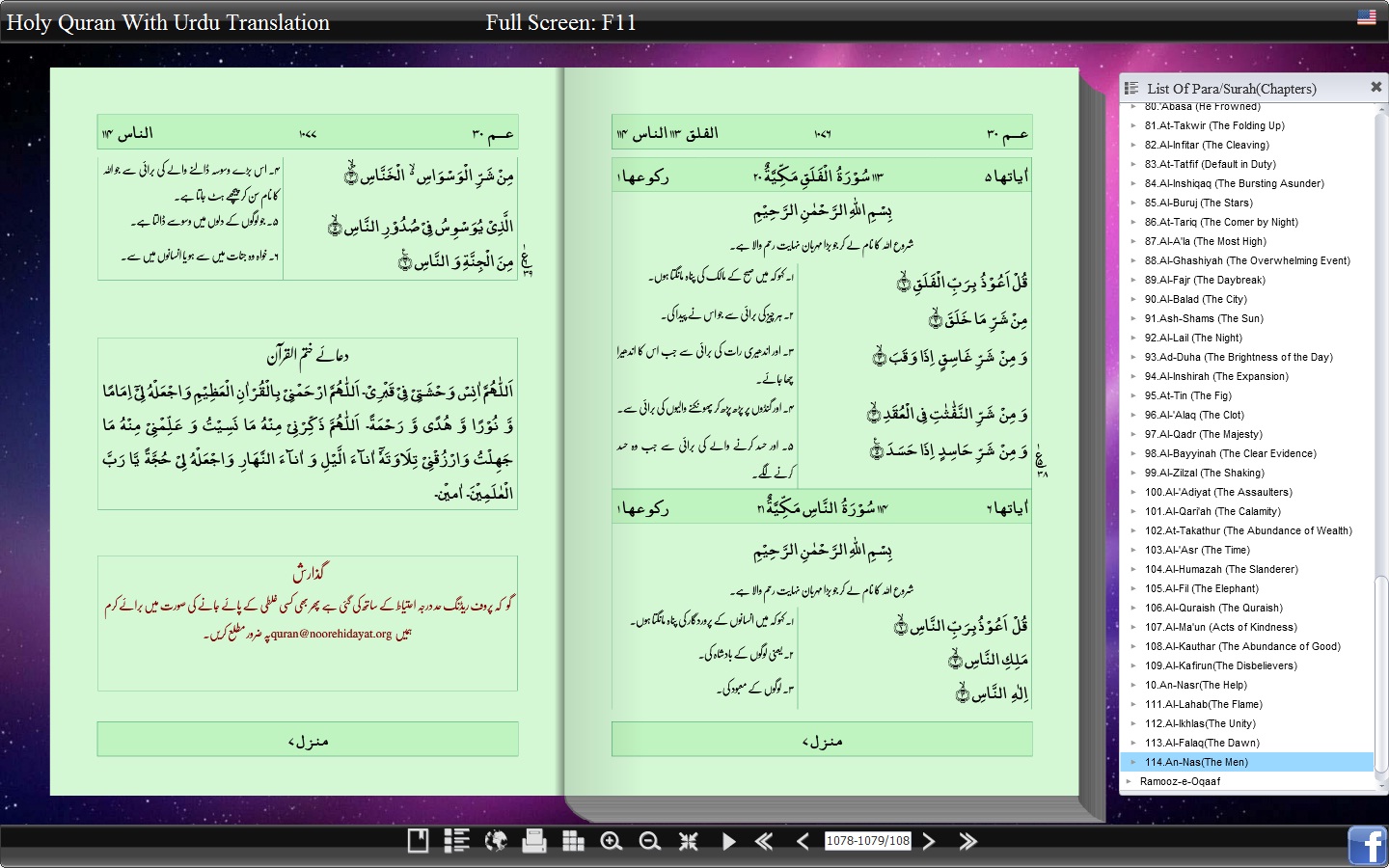
Task: Click the page number field 1078-1079
Action: point(868,841)
